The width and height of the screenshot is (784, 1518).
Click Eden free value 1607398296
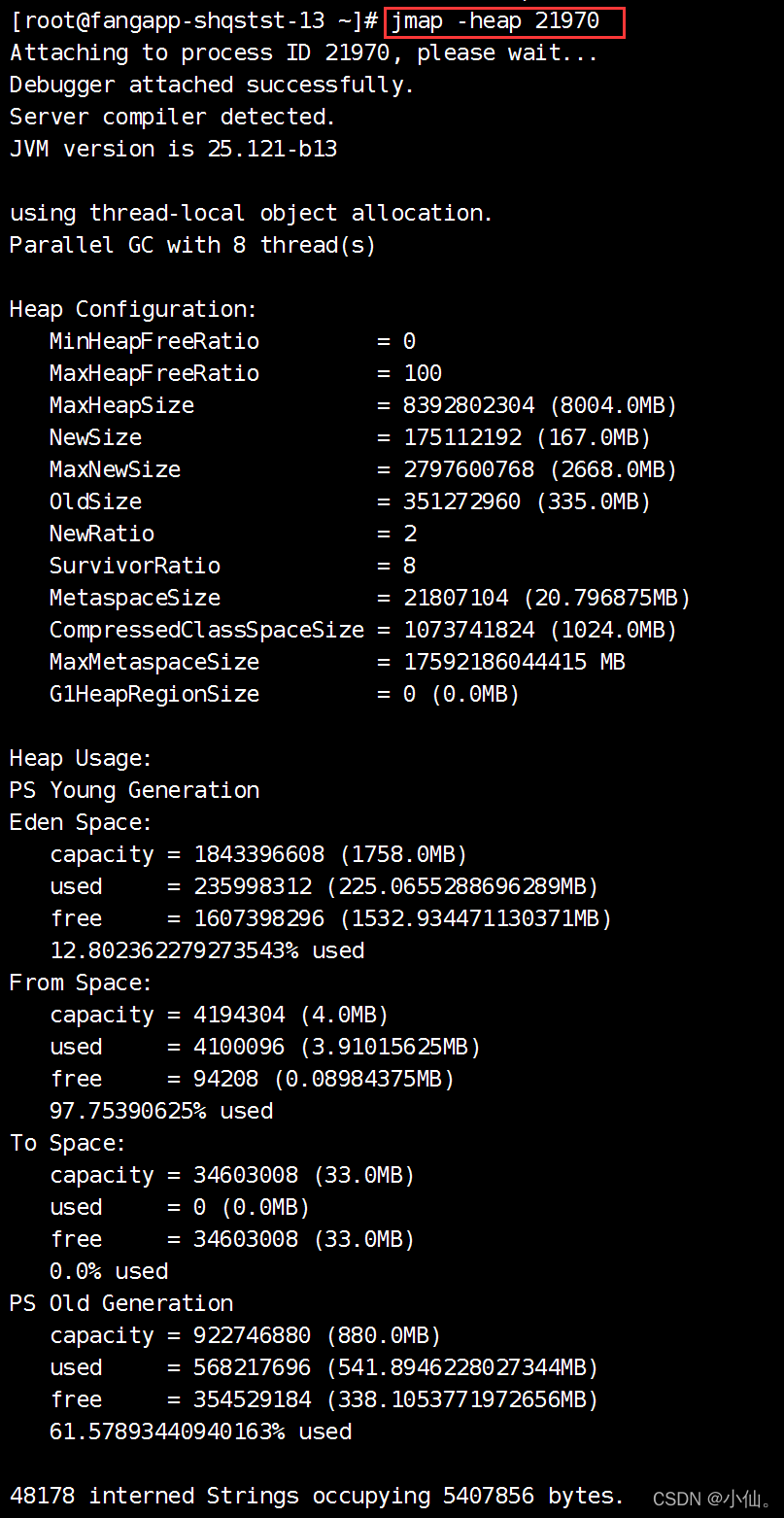pos(259,918)
